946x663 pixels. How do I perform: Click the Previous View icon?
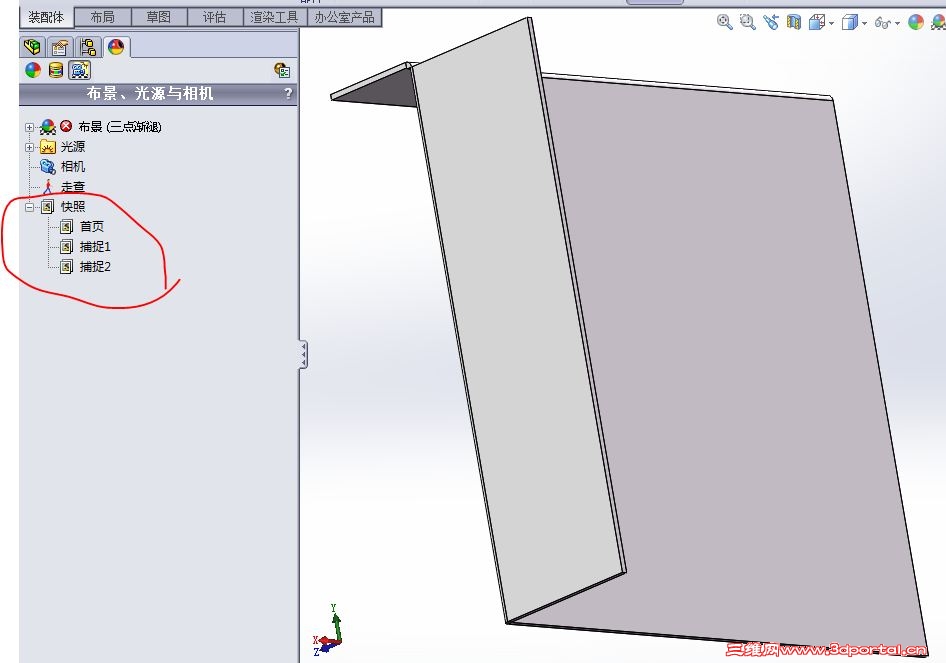pyautogui.click(x=770, y=22)
